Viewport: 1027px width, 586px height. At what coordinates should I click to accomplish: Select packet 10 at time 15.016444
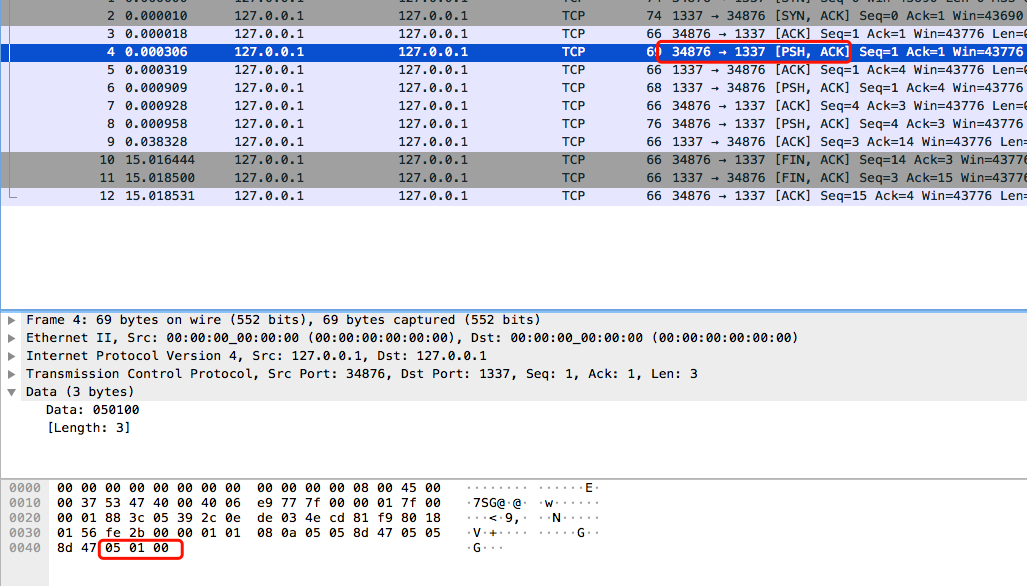click(514, 160)
